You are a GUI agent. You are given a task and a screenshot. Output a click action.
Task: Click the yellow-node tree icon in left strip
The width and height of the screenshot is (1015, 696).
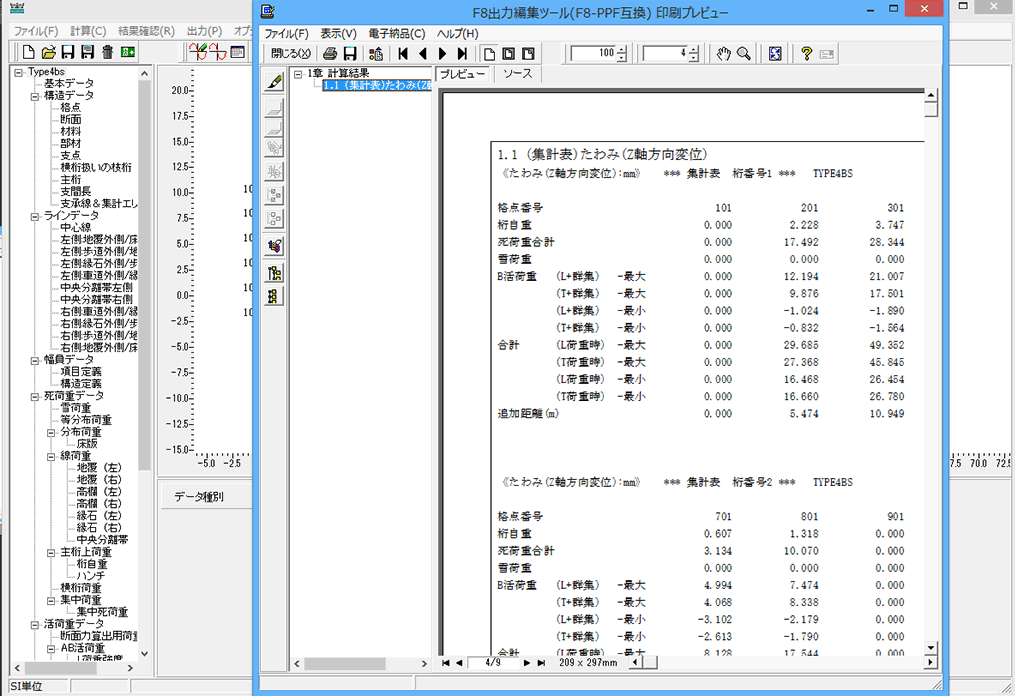coord(274,273)
